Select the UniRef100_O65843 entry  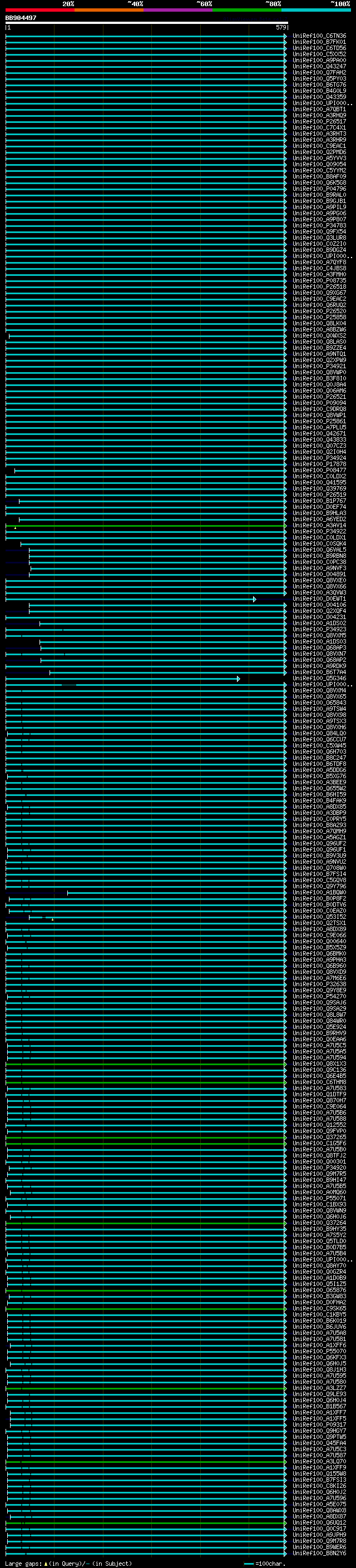[319, 703]
